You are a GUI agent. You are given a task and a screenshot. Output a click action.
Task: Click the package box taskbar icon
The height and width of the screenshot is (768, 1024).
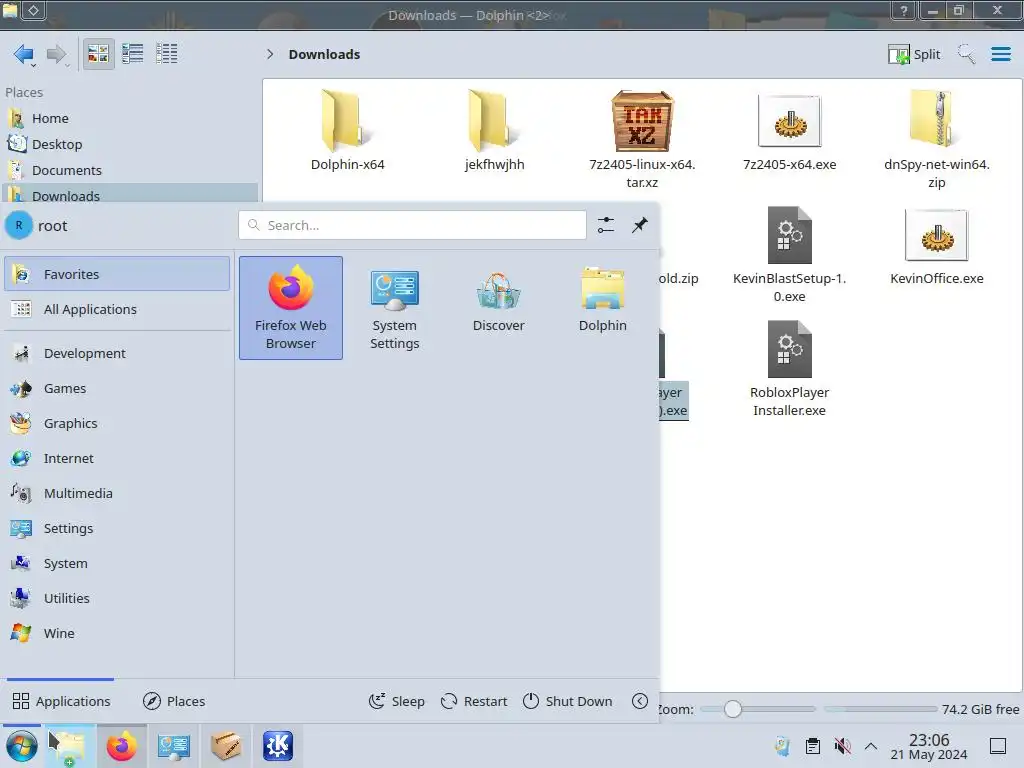(x=226, y=746)
